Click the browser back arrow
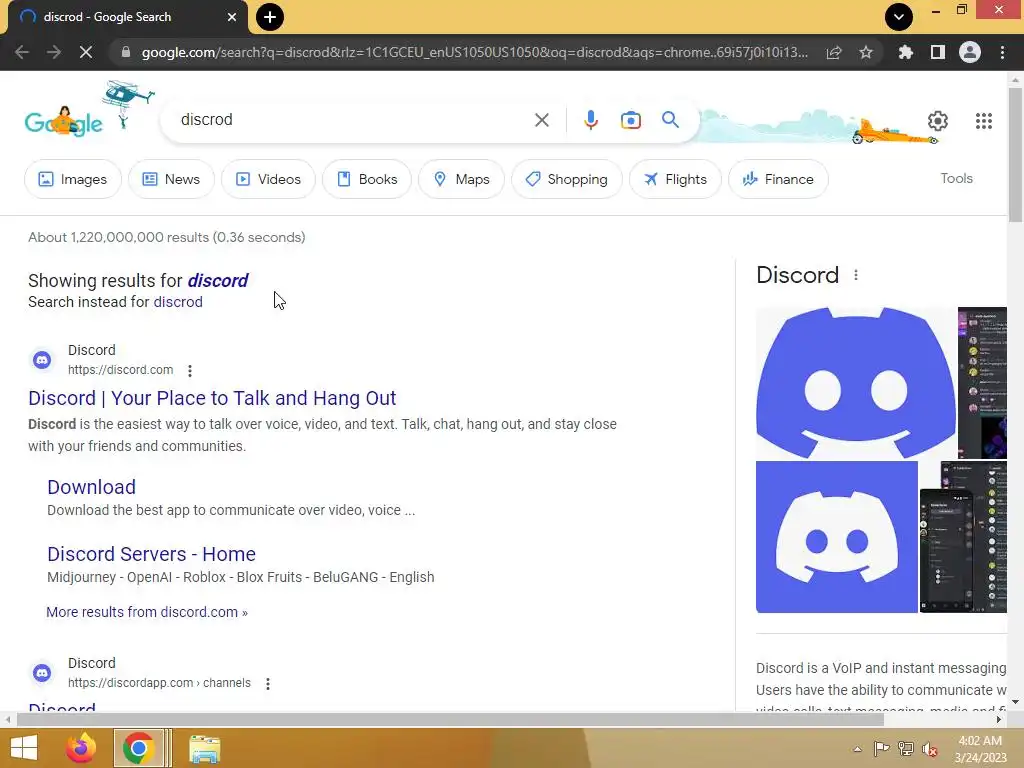1024x768 pixels. pyautogui.click(x=22, y=52)
